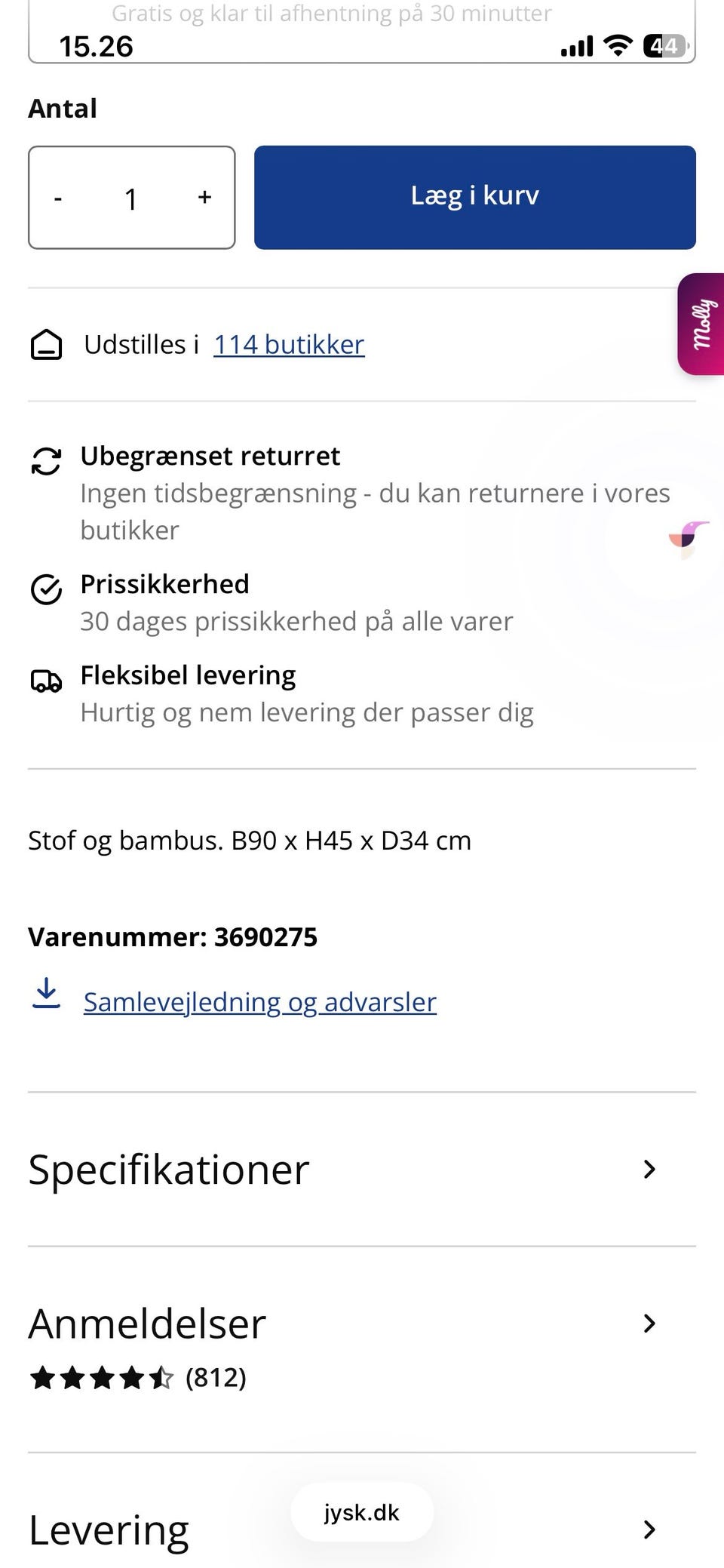Click the house icon next to Udstilles i
724x1568 pixels.
pos(47,346)
